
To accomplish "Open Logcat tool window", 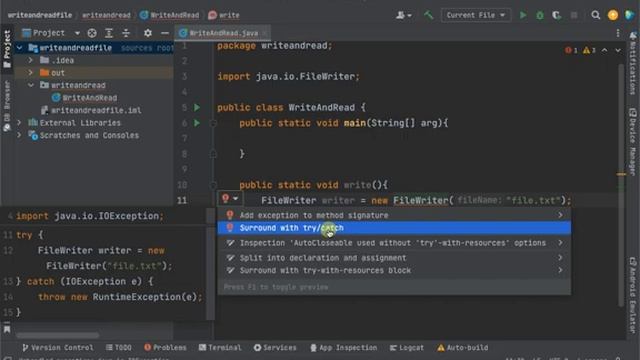I will tap(407, 348).
